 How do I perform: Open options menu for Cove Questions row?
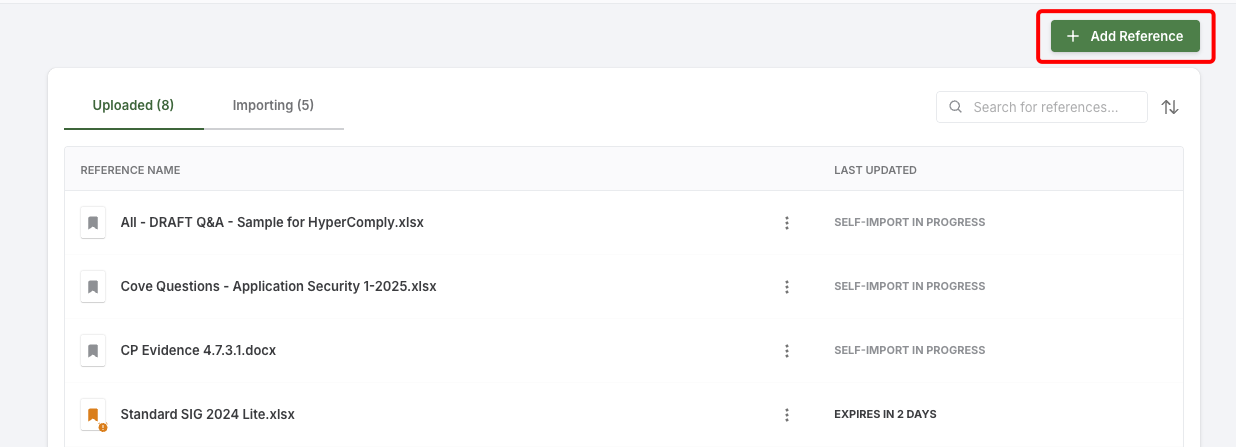(x=787, y=286)
